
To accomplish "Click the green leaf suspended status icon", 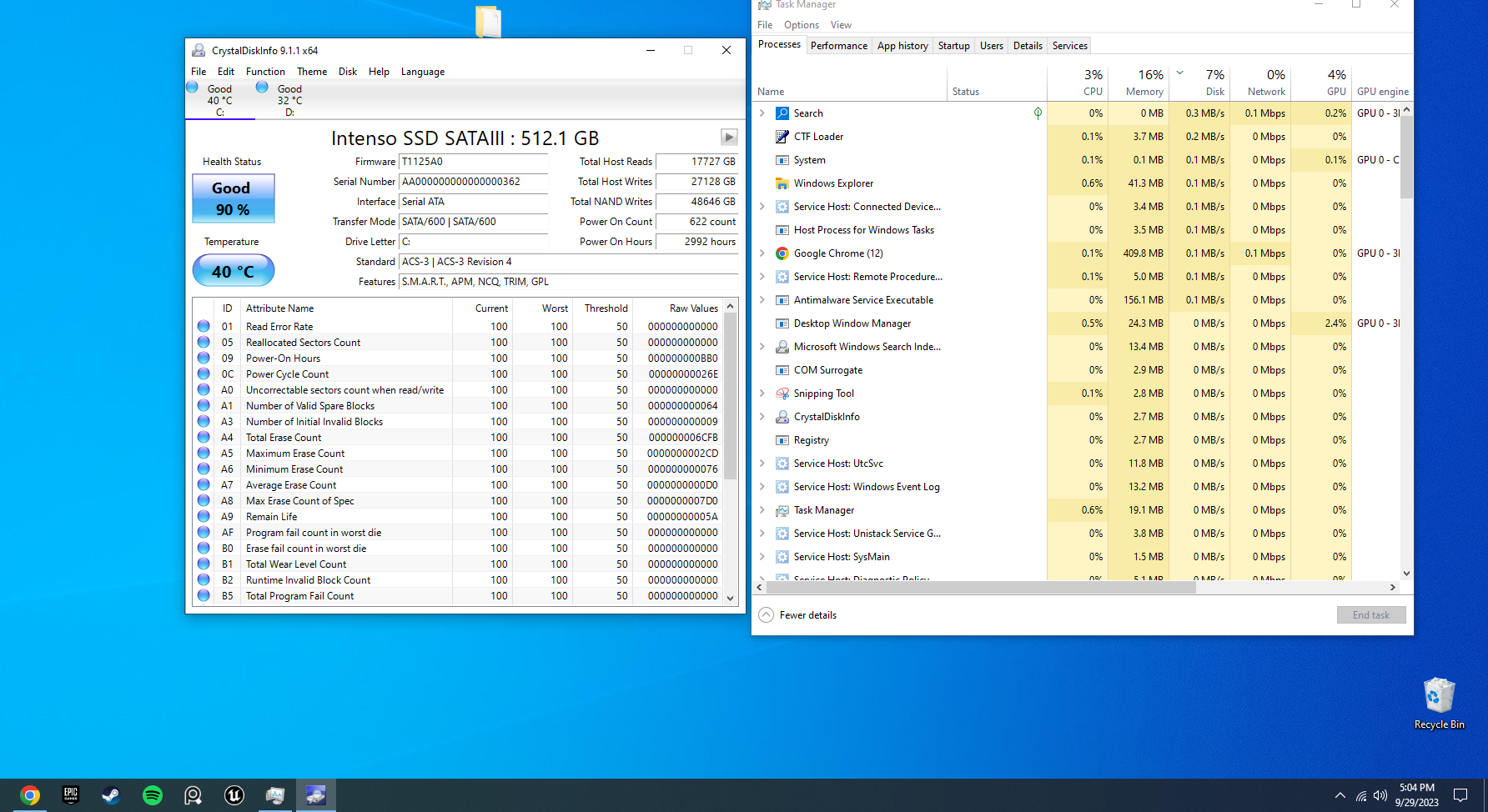I will [1038, 113].
